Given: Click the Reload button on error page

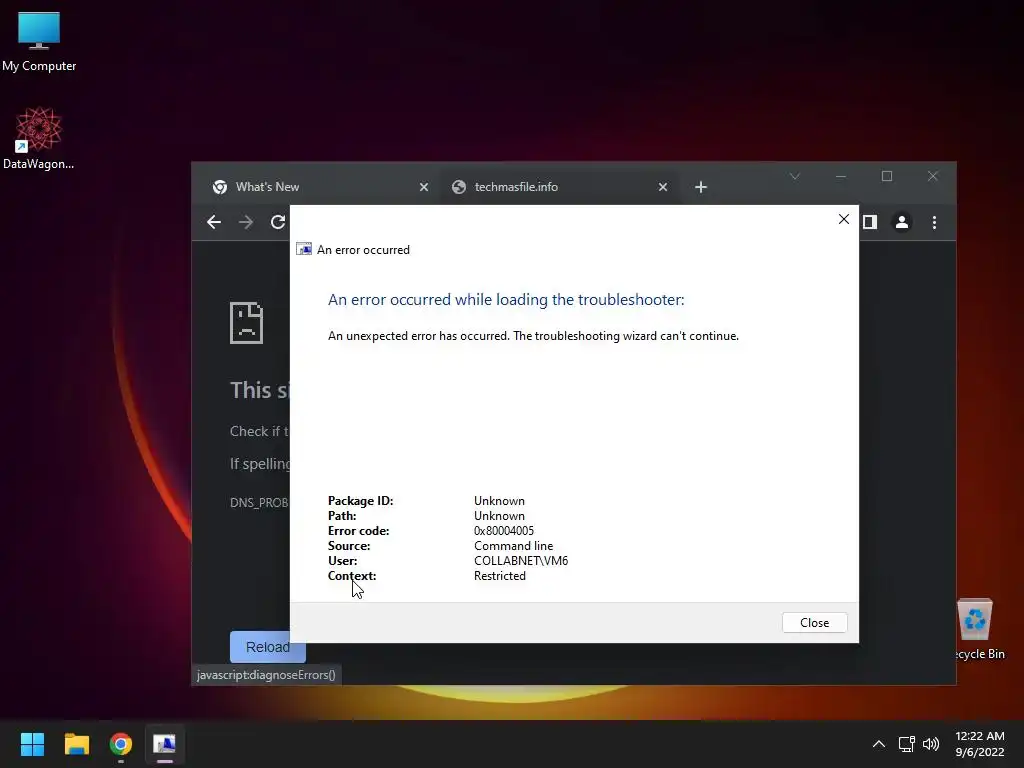Looking at the screenshot, I should pos(268,647).
